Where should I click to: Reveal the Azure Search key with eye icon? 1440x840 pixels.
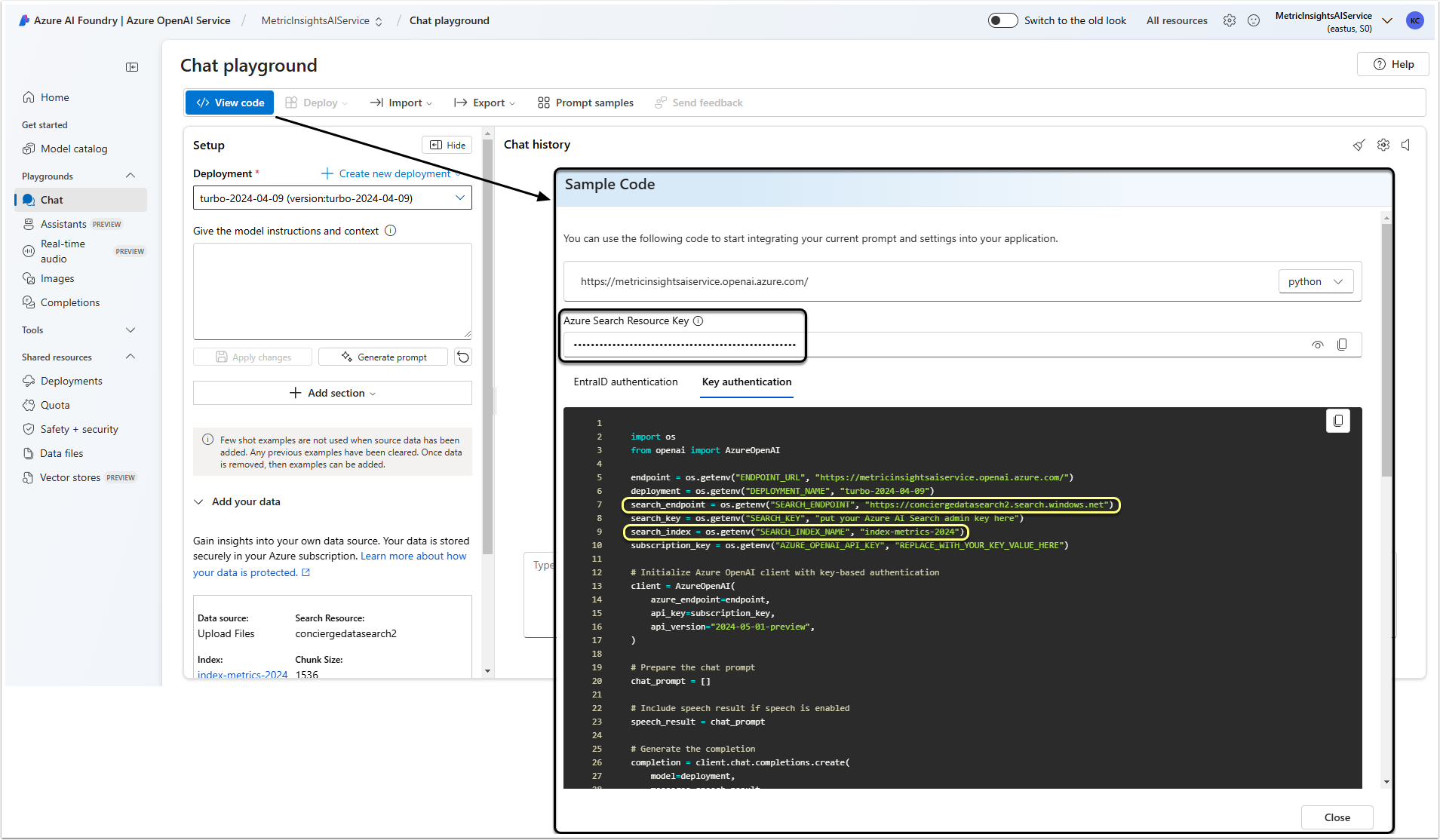(x=1317, y=345)
